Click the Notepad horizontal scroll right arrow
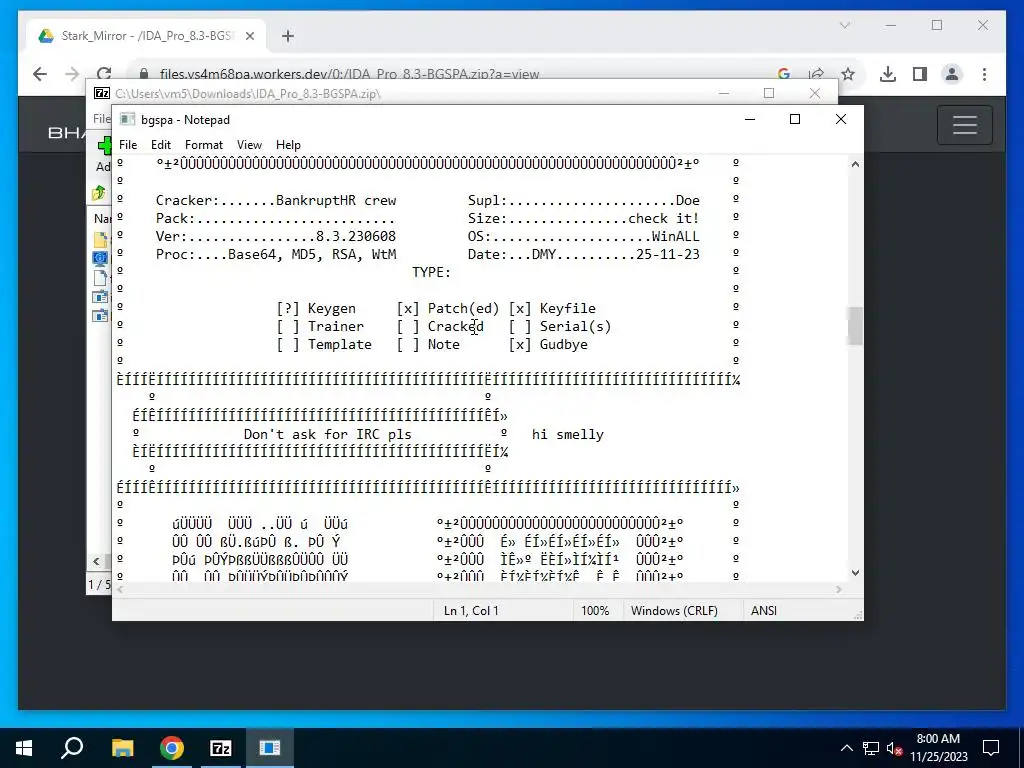The height and width of the screenshot is (768, 1024). pos(839,590)
